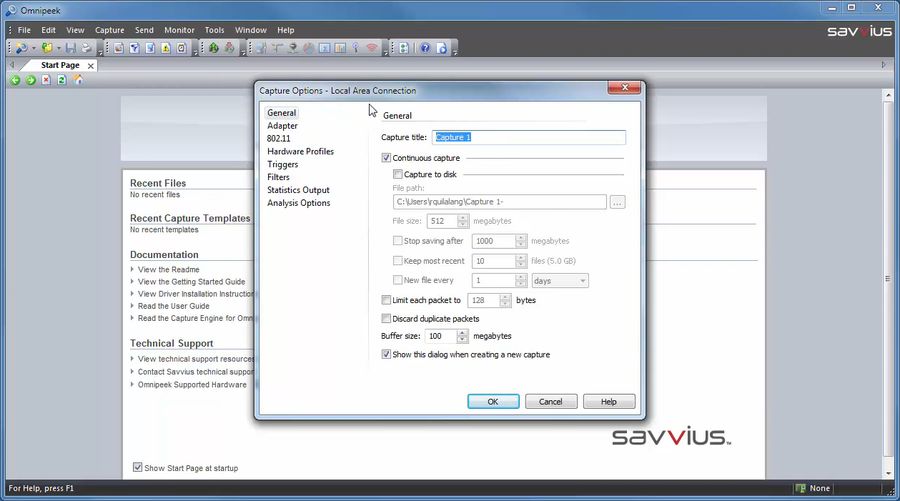Open the View the Readme link
900x501 pixels.
pyautogui.click(x=169, y=269)
